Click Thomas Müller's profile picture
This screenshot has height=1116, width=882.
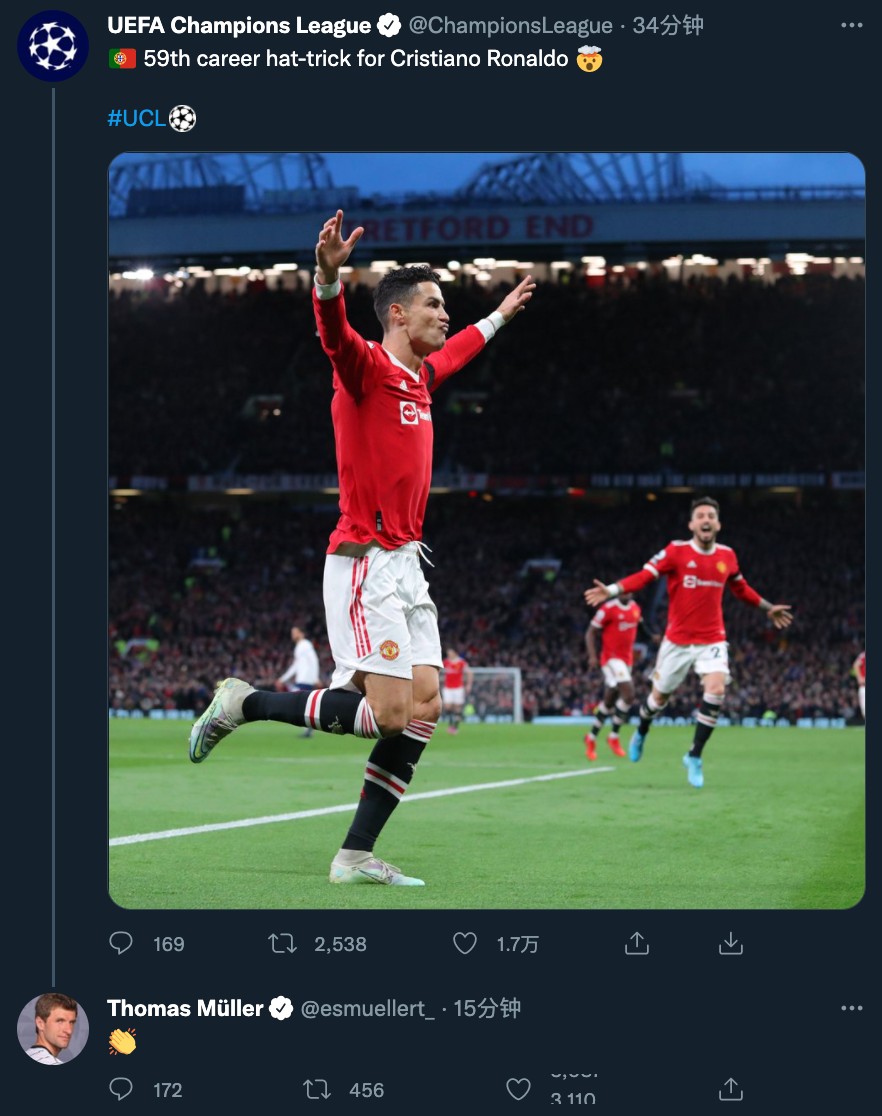pos(53,1029)
